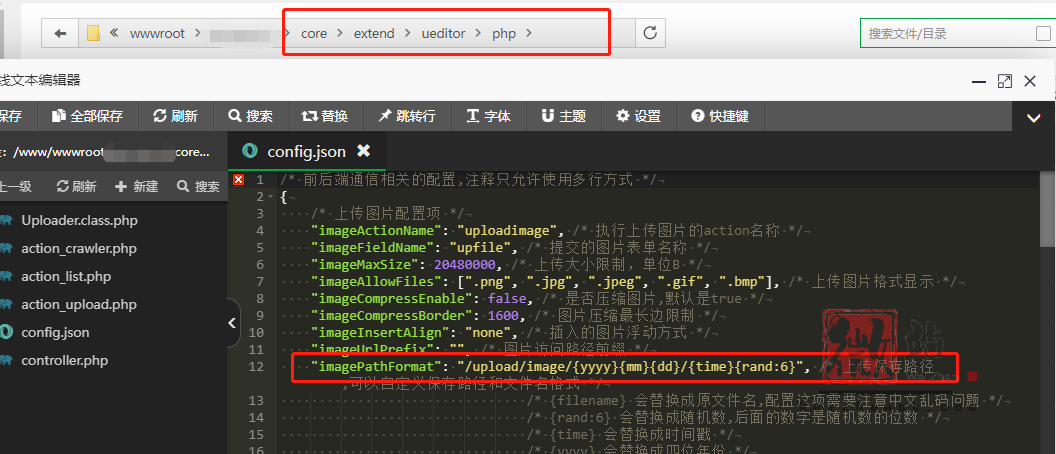1056x454 pixels.
Task: Open the extend breadcrumb folder
Action: click(x=374, y=33)
